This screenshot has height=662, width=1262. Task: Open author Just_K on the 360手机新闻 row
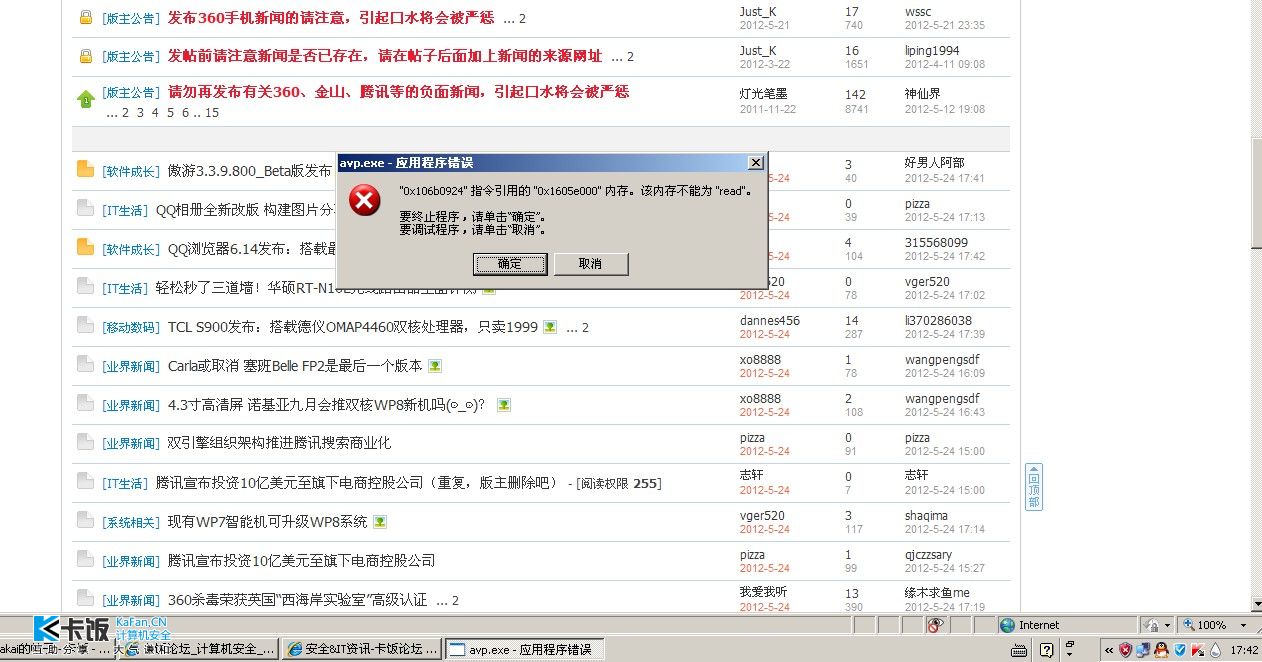[758, 11]
